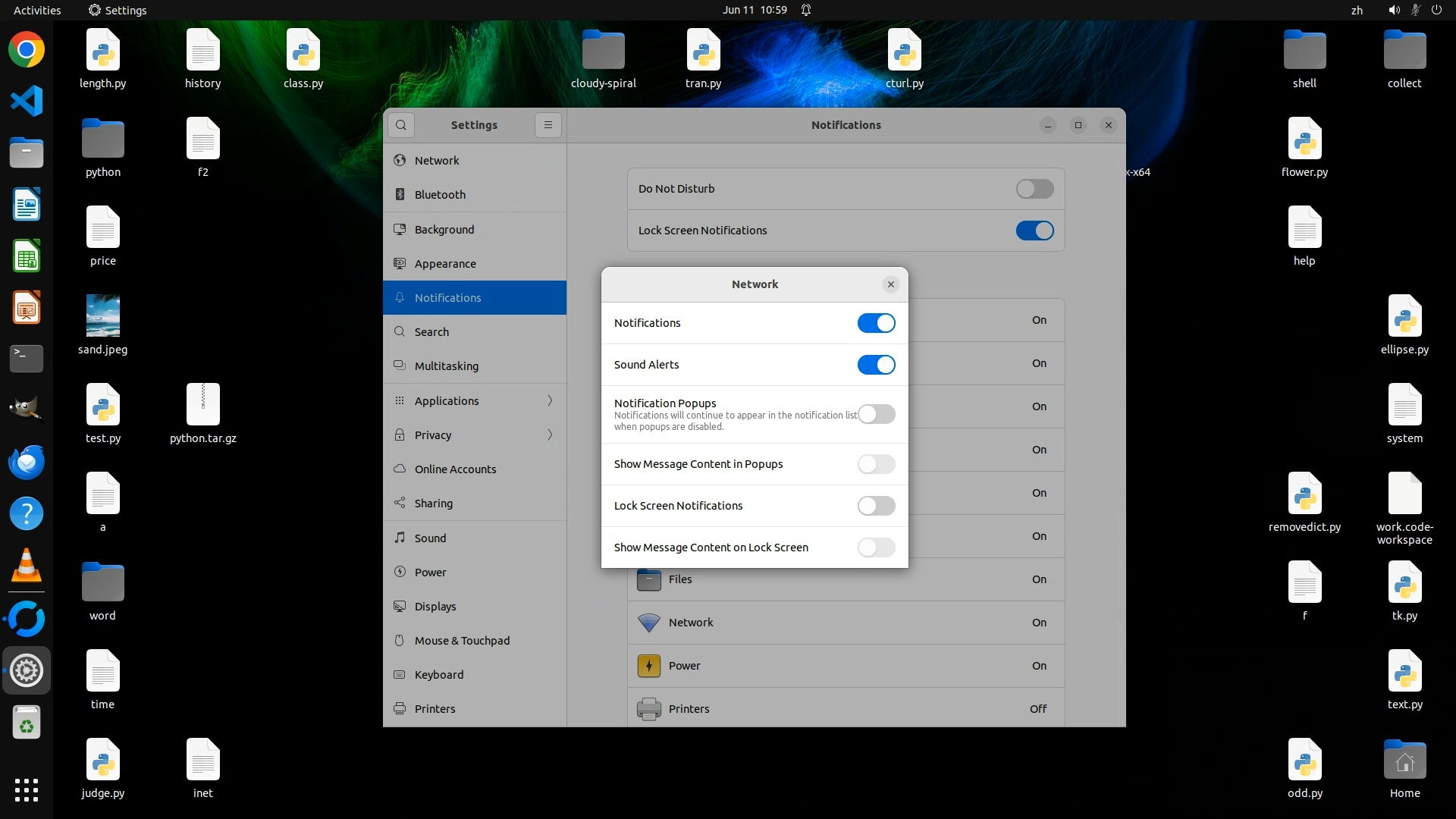Select Multitasking in the sidebar
The image size is (1456, 819).
coord(446,366)
